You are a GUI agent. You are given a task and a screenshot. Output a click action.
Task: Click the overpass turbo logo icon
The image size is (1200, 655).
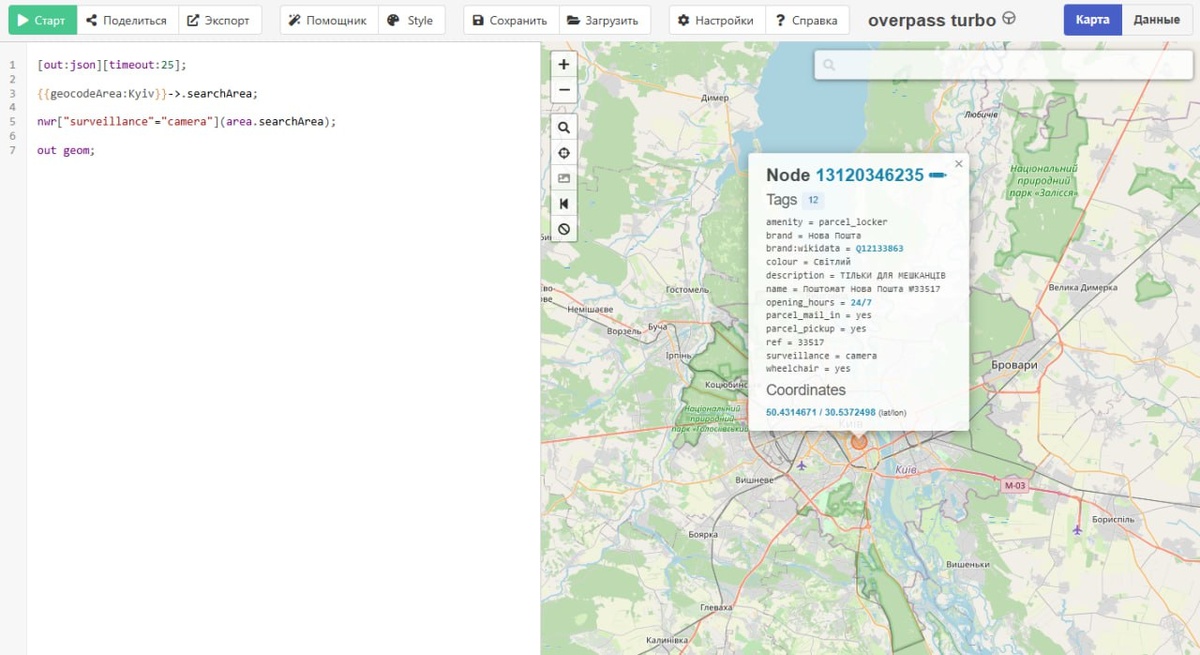pyautogui.click(x=1009, y=19)
